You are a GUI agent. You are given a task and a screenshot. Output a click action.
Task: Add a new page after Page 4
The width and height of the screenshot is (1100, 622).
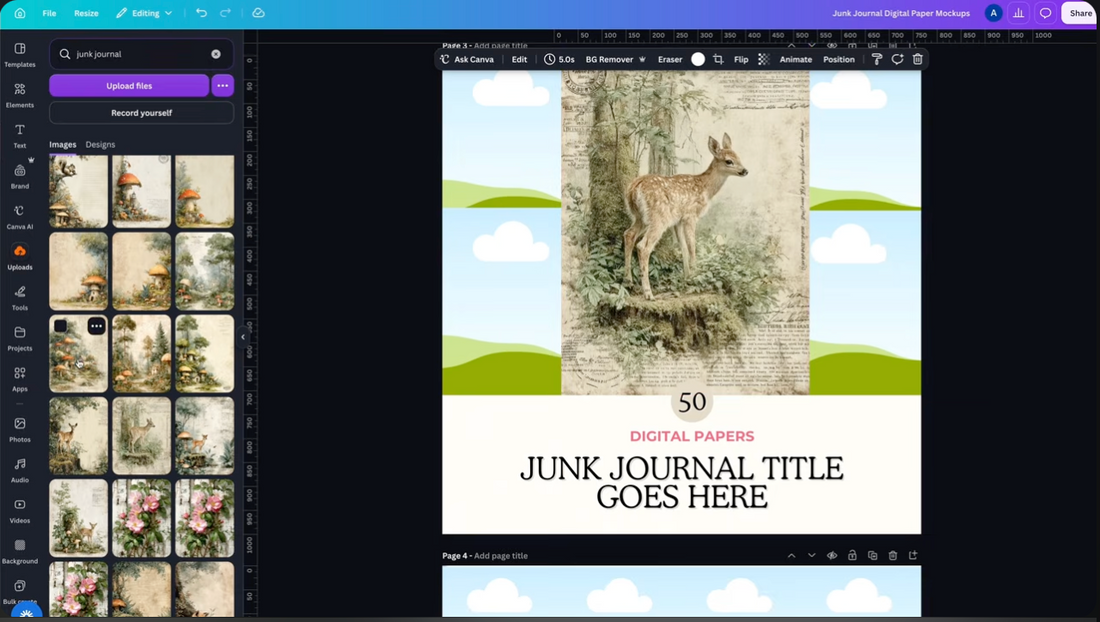pyautogui.click(x=913, y=555)
